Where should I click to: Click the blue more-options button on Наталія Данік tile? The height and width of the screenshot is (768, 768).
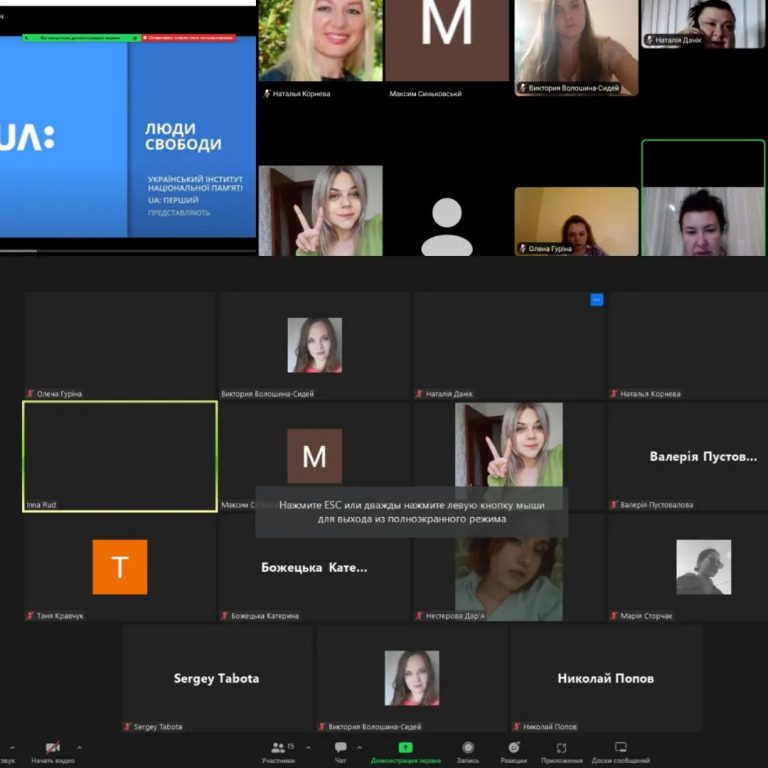coord(597,299)
